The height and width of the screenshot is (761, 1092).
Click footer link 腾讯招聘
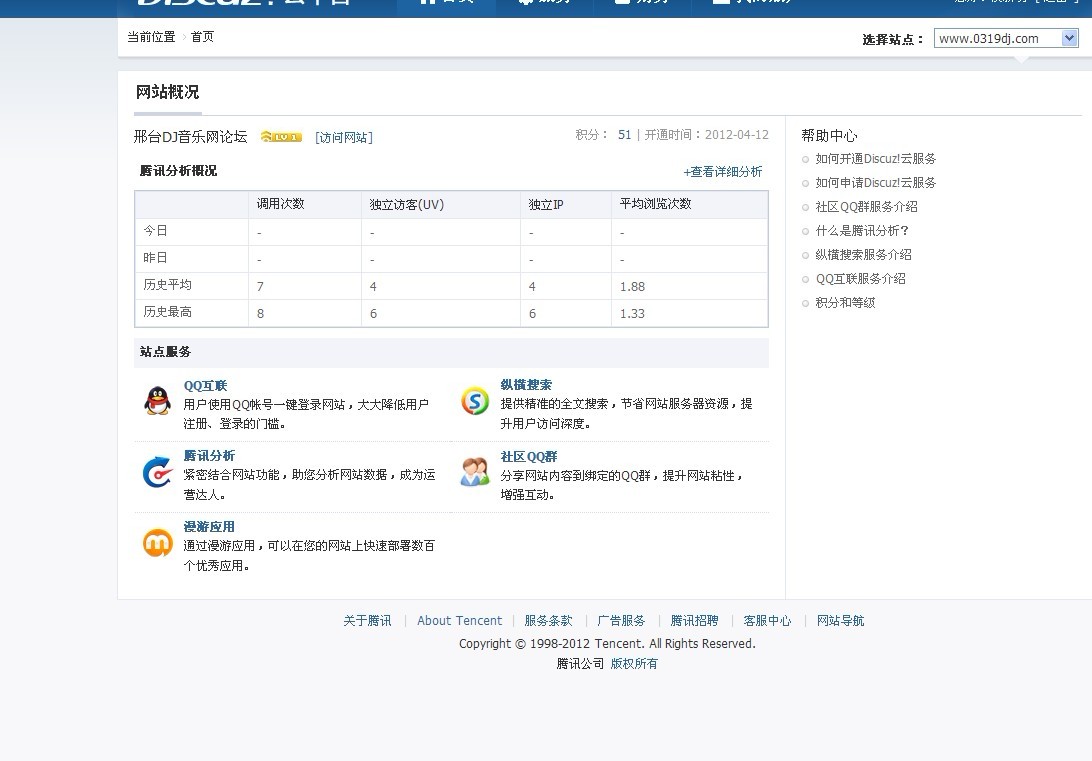pos(694,621)
